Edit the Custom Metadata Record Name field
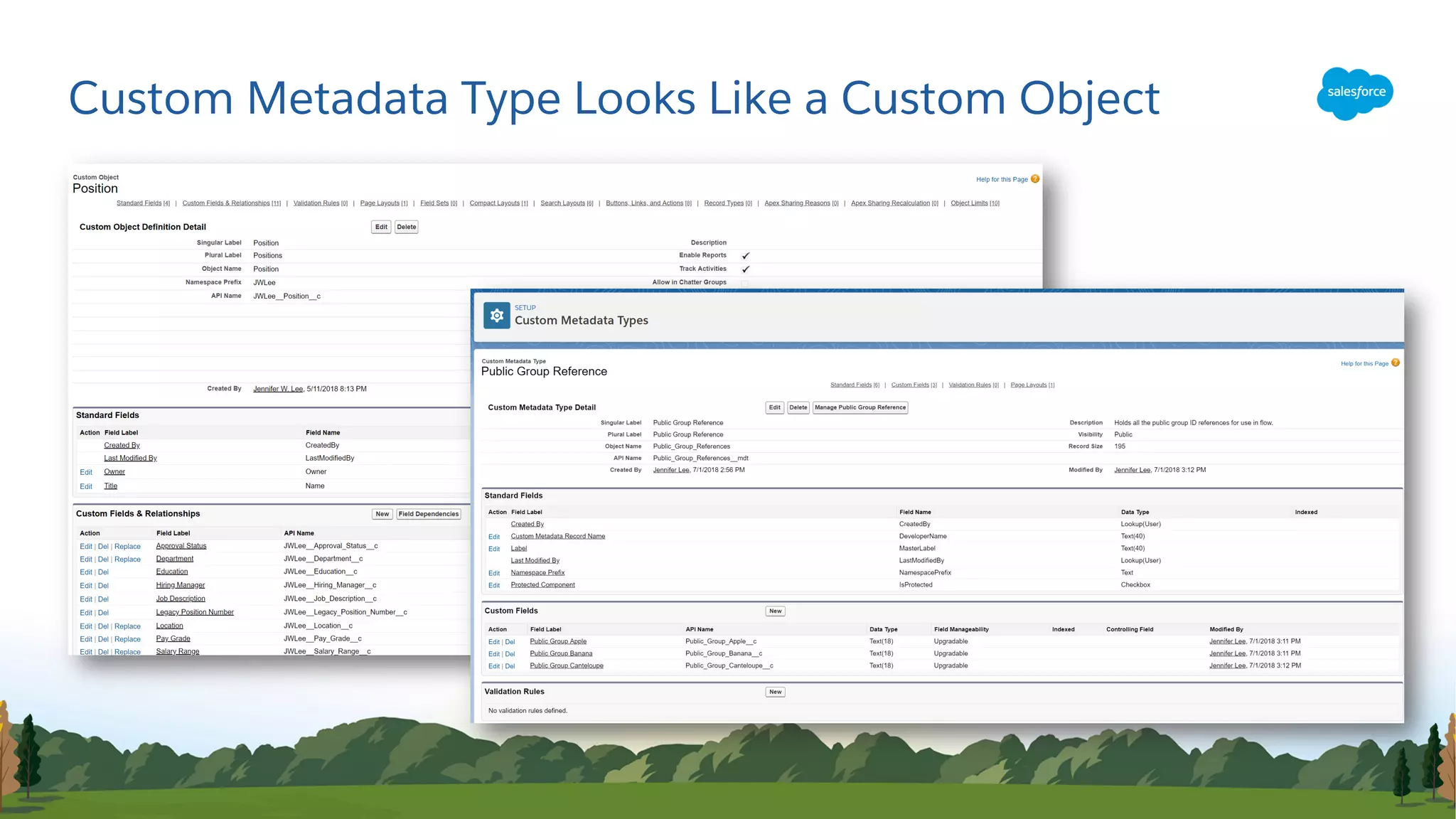 tap(494, 537)
